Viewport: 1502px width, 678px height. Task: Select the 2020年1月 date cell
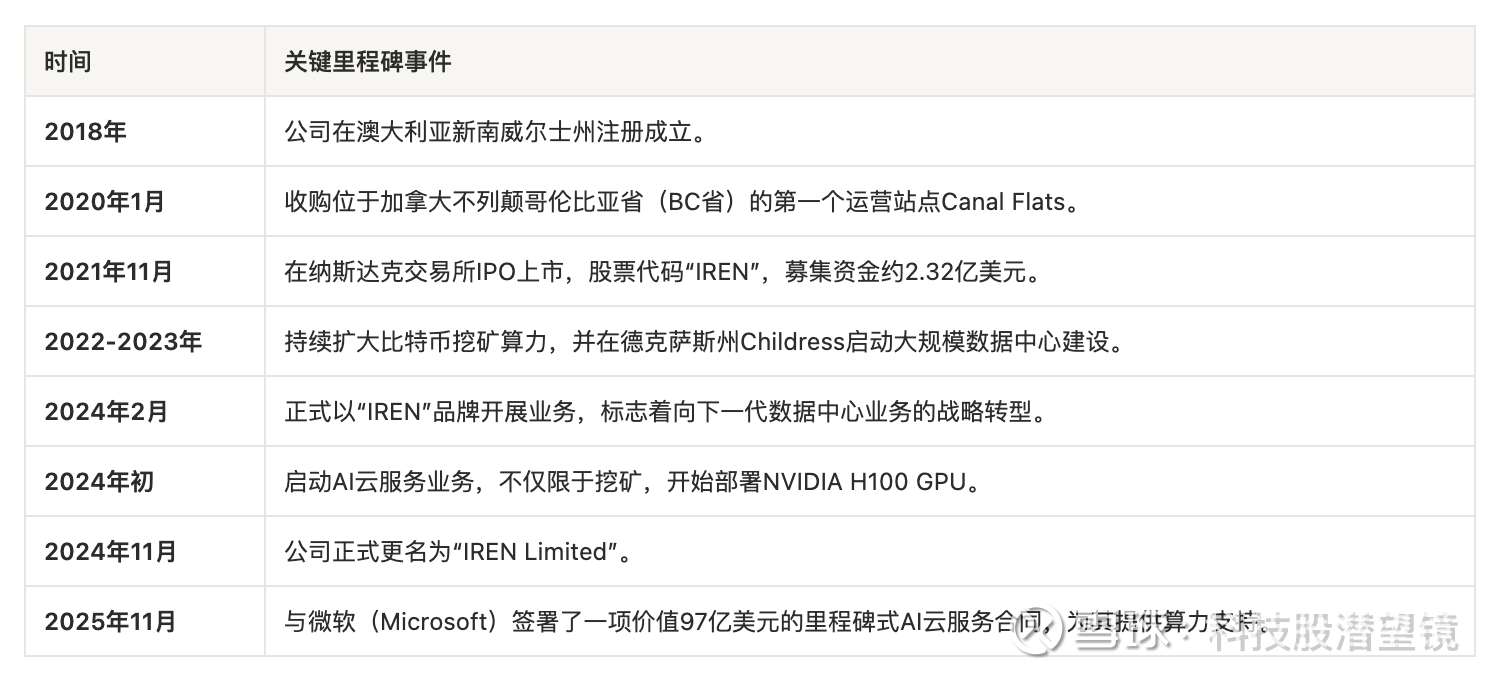[x=105, y=202]
